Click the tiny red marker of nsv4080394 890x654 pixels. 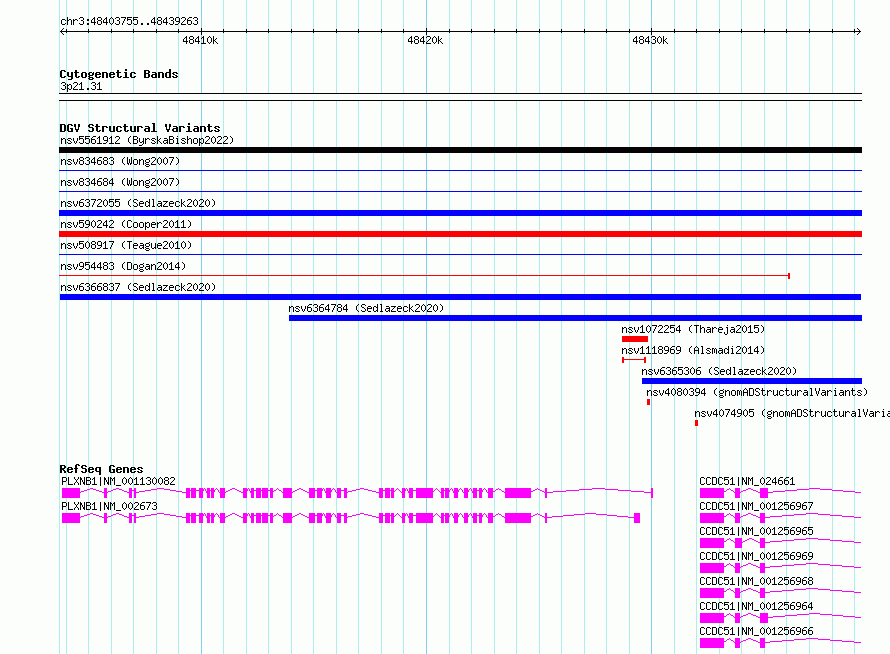648,402
